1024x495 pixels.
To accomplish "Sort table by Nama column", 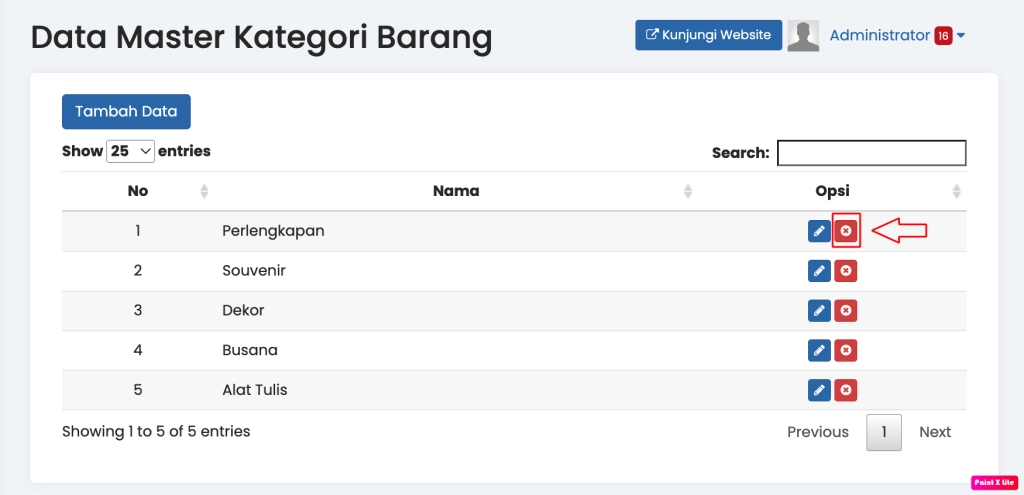I will point(456,191).
